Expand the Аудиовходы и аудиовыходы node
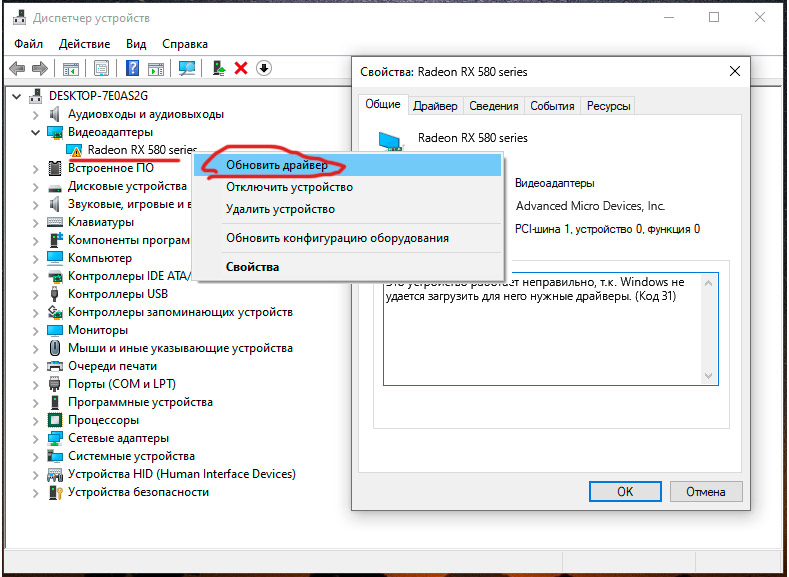 tap(36, 114)
